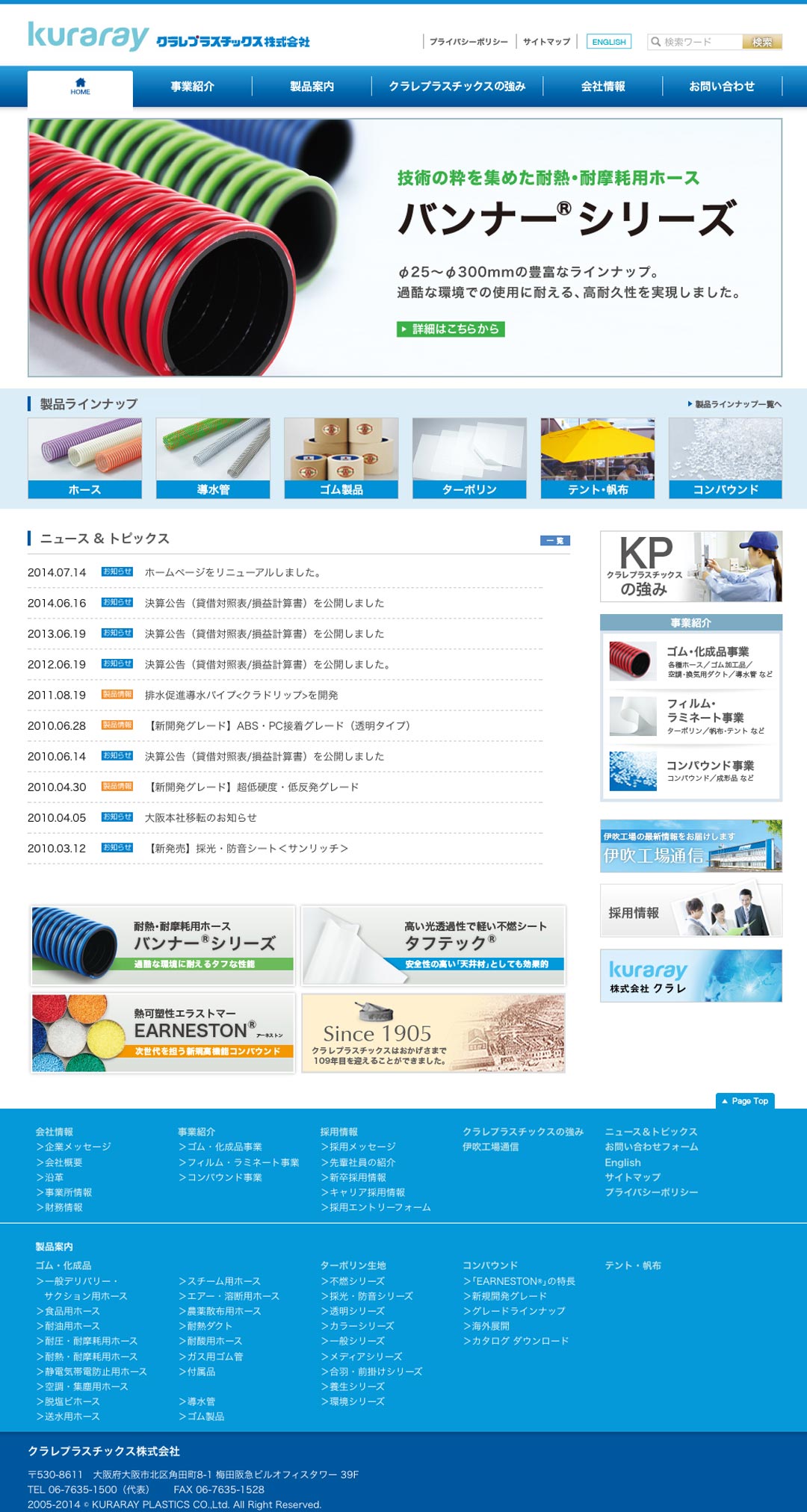Open the 製品案内 navigation menu

coord(312,87)
